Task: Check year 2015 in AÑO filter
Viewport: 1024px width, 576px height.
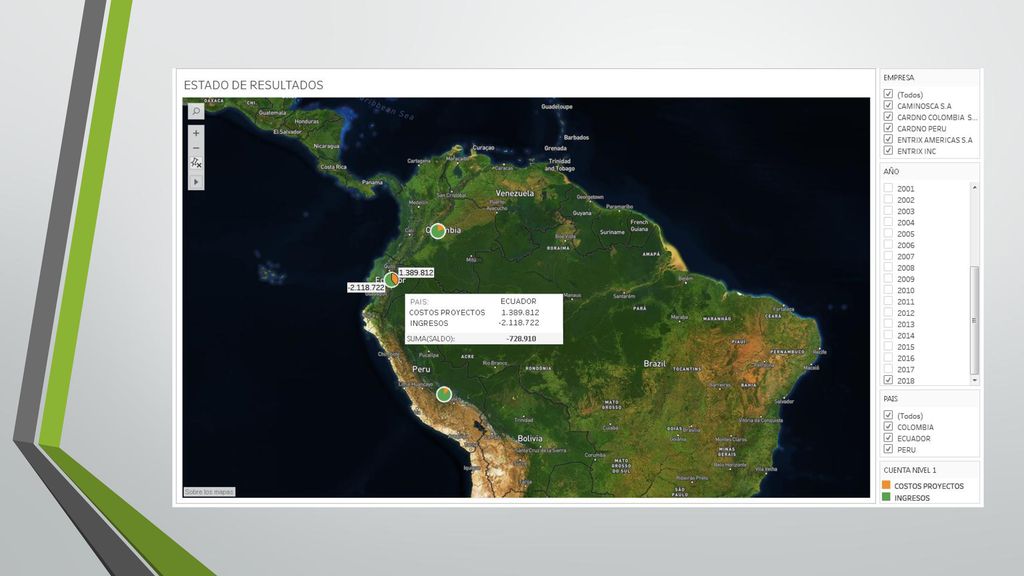Action: (x=888, y=347)
